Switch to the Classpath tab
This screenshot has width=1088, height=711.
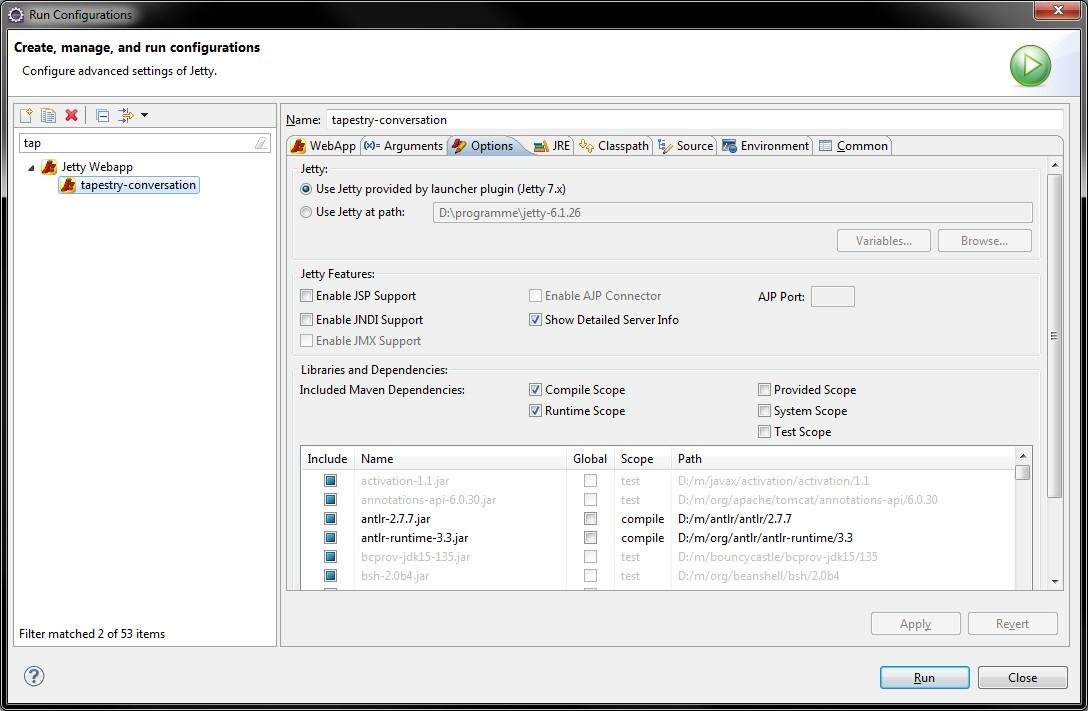[614, 145]
